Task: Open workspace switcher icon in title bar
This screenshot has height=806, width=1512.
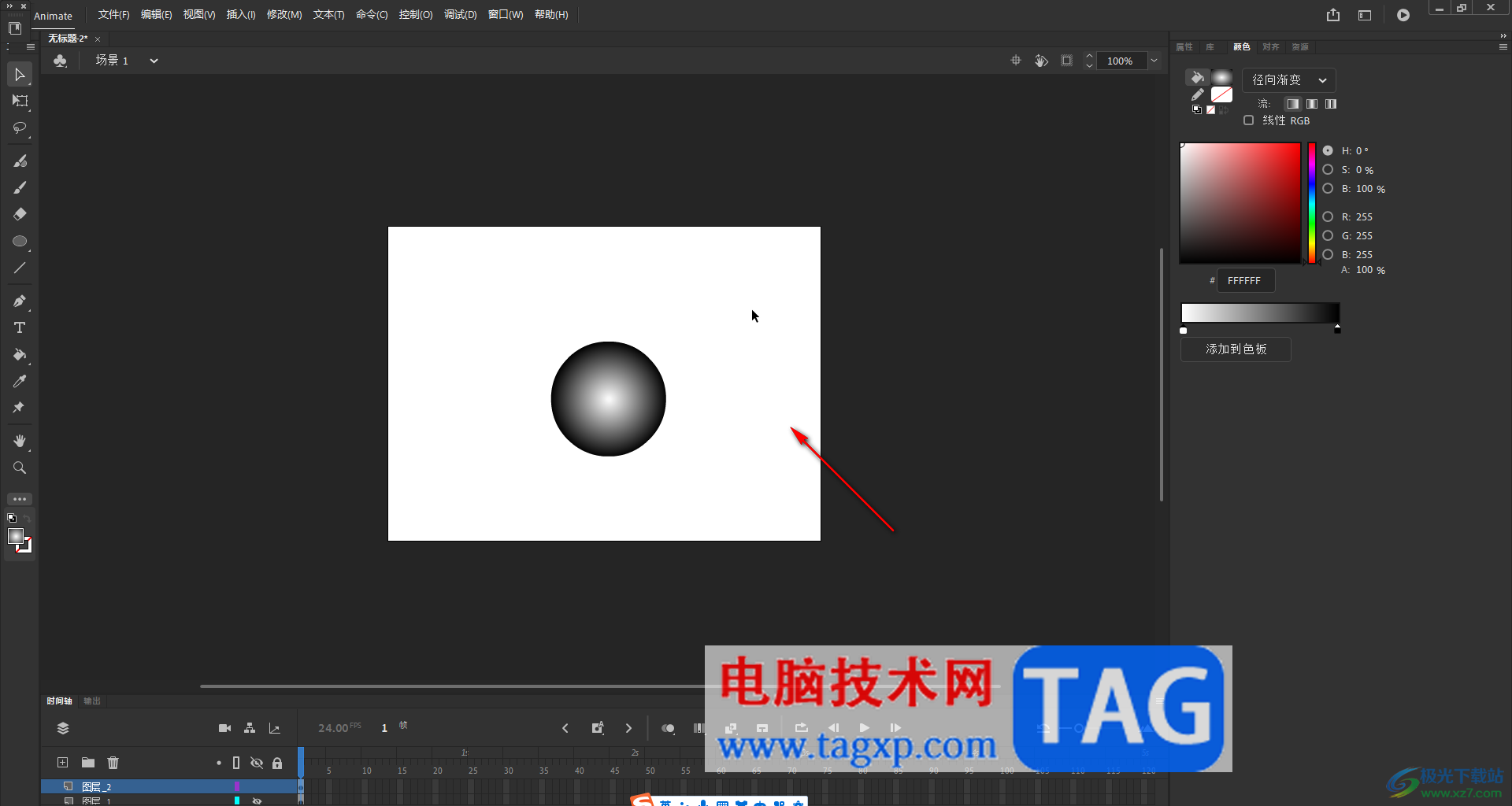Action: point(1365,15)
